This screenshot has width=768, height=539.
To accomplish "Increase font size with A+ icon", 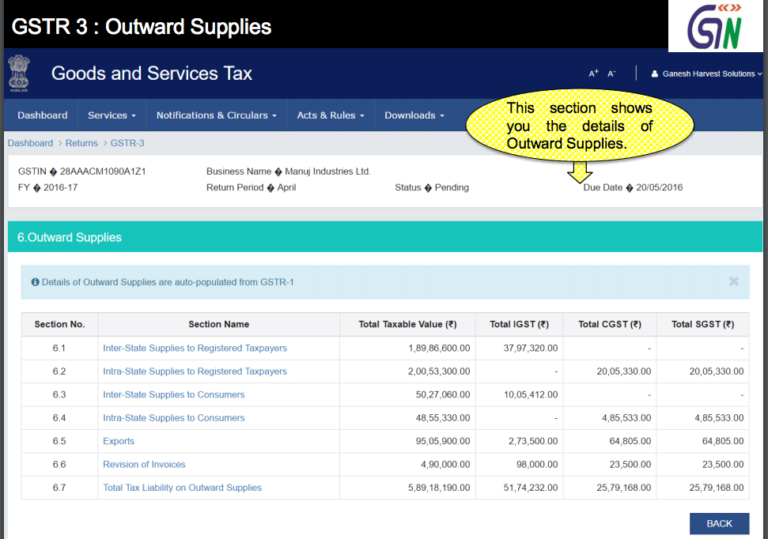I will tap(593, 74).
